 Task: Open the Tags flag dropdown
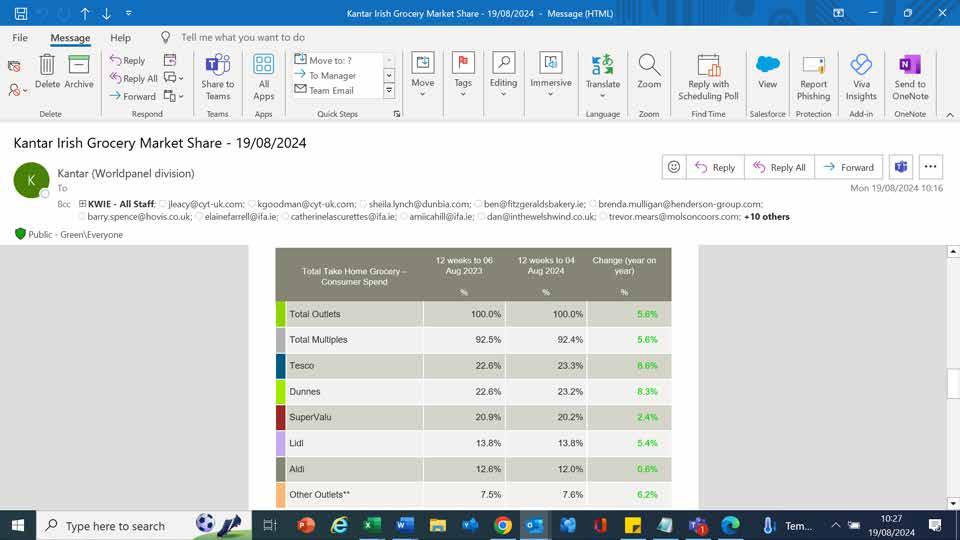coord(463,75)
